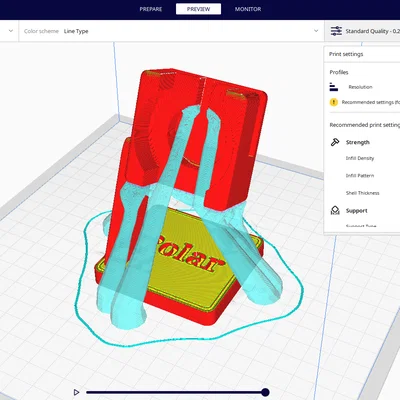Viewport: 400px width, 400px height.
Task: Click the Solar text on model
Action: [189, 254]
